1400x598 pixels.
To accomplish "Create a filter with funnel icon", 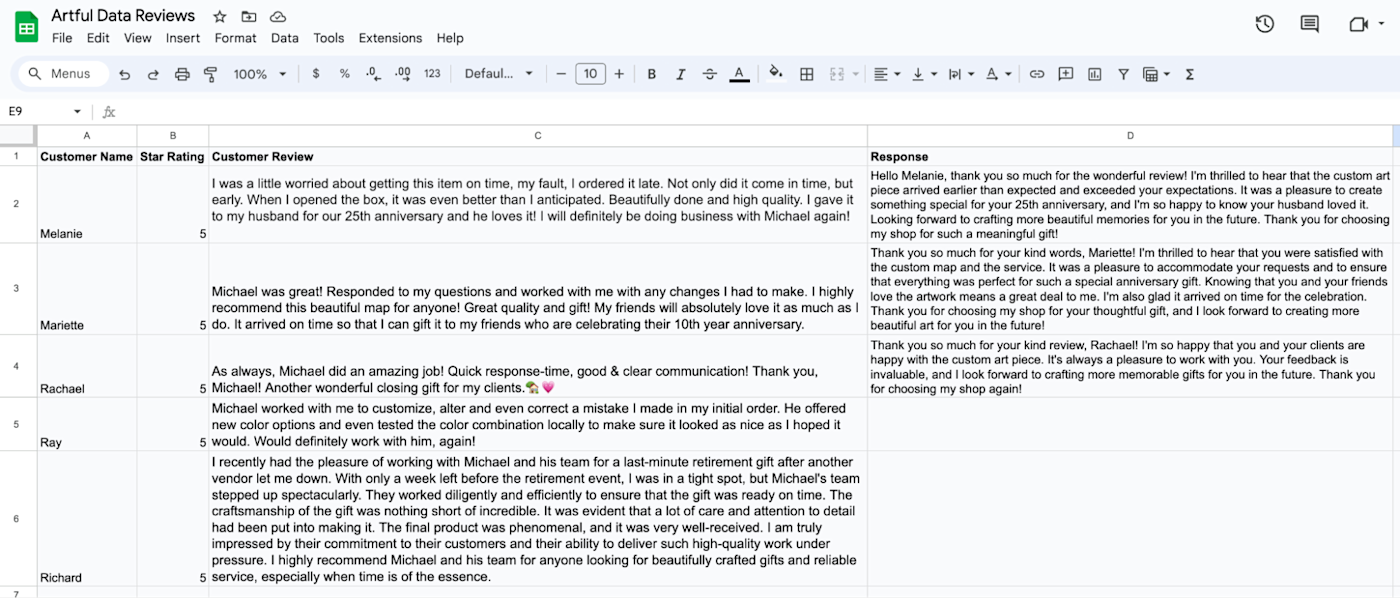I will tap(1123, 74).
